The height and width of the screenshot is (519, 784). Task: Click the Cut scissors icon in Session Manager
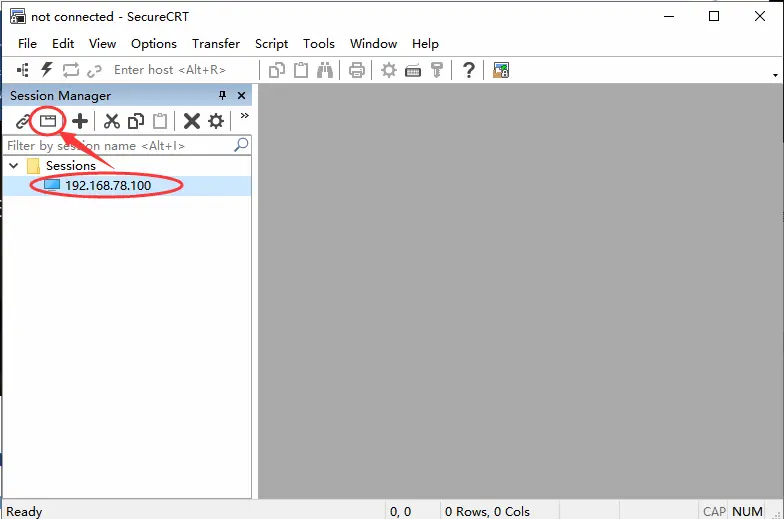pyautogui.click(x=112, y=121)
